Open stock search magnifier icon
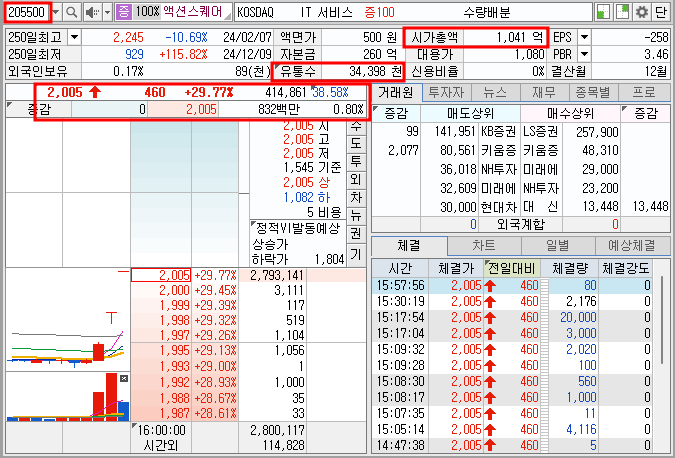675x458 pixels. [x=71, y=12]
